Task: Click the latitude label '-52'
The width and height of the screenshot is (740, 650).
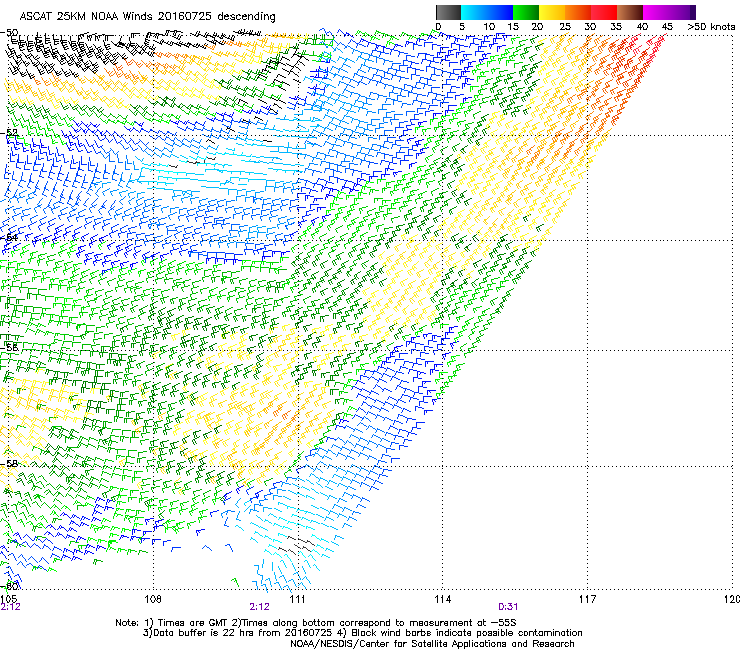Action: pyautogui.click(x=9, y=133)
